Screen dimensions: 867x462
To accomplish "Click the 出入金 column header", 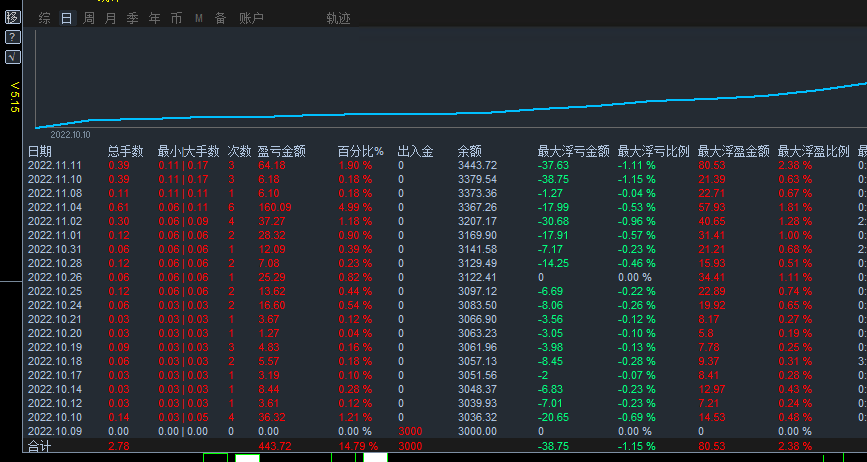I will tap(415, 151).
